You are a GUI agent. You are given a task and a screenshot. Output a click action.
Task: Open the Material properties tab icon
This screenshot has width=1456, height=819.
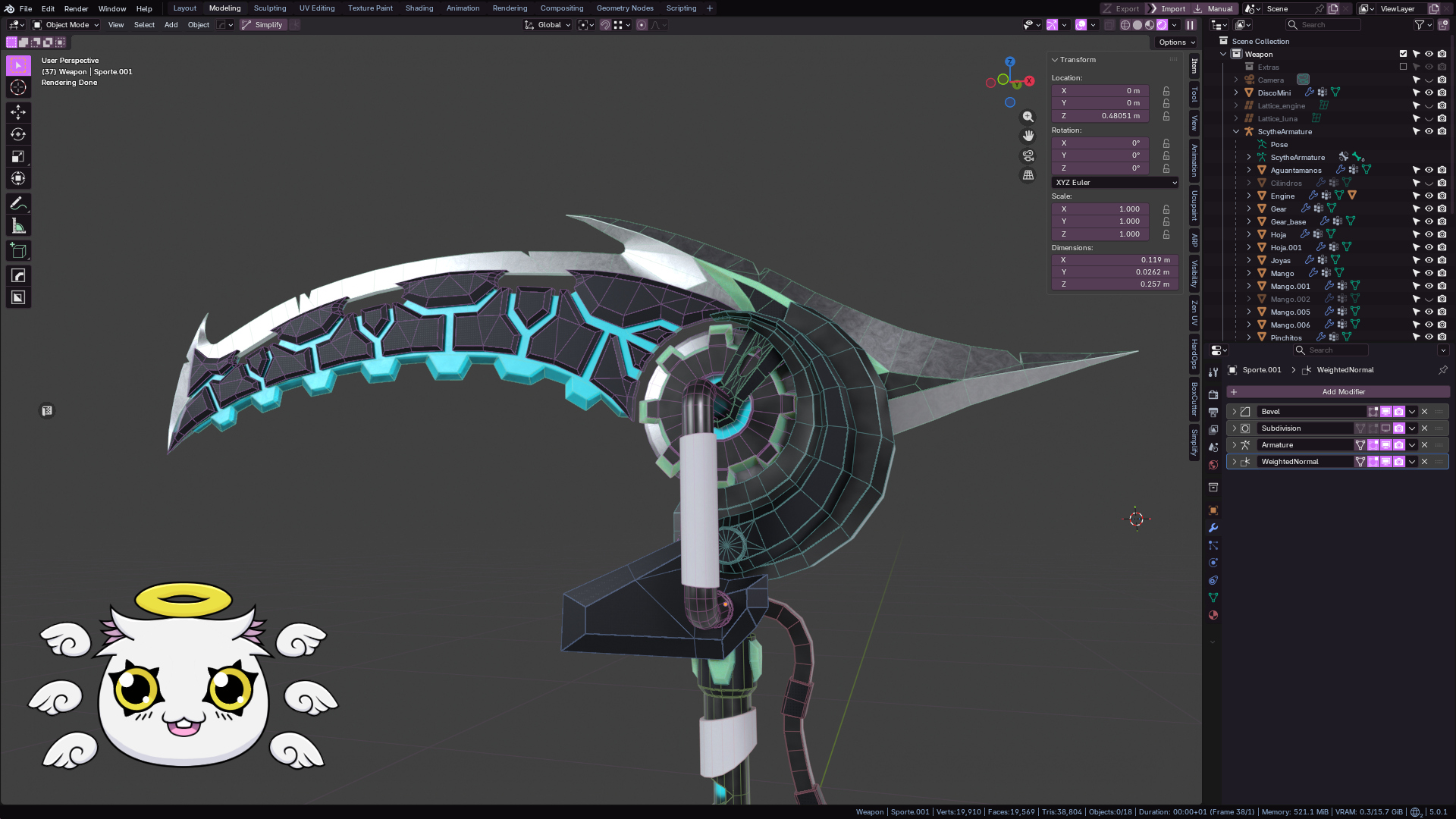click(x=1213, y=615)
